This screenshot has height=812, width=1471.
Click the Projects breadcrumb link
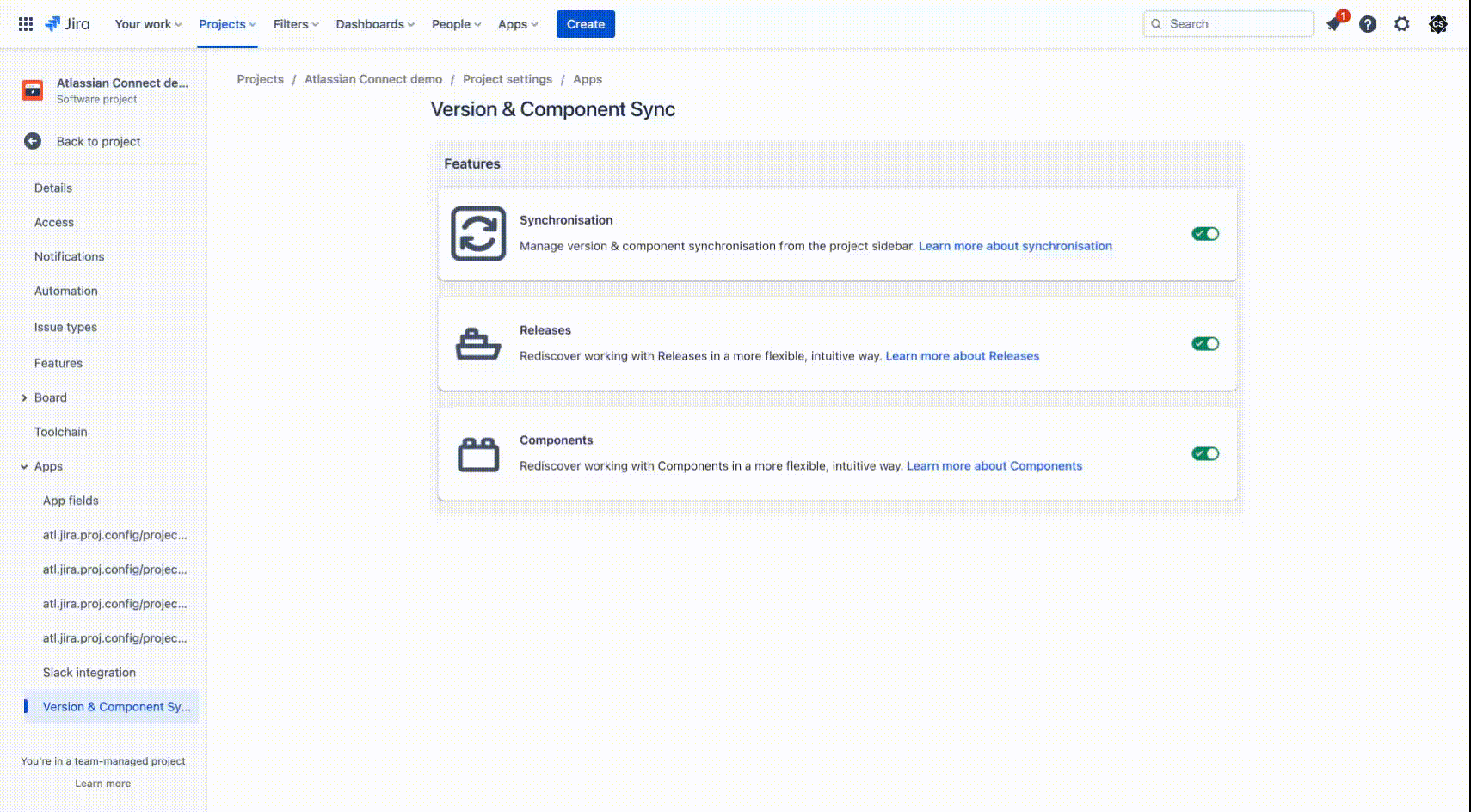click(261, 79)
